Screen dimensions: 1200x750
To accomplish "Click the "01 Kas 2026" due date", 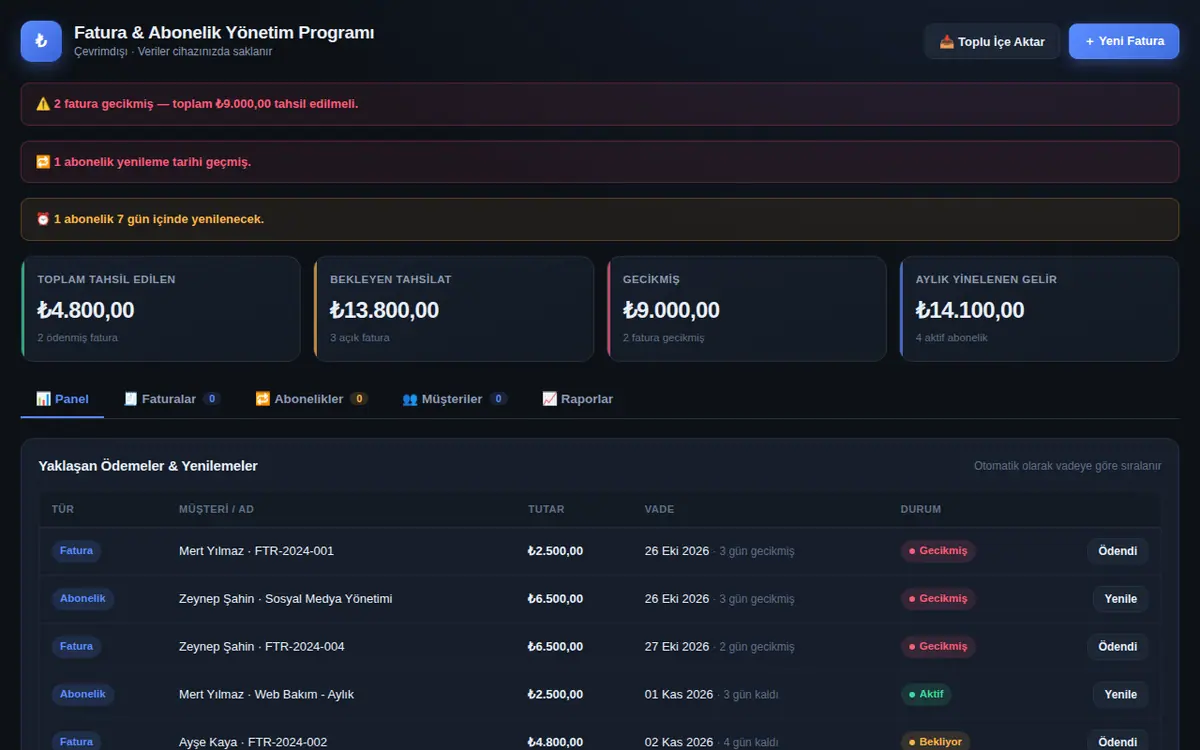I will 679,695.
